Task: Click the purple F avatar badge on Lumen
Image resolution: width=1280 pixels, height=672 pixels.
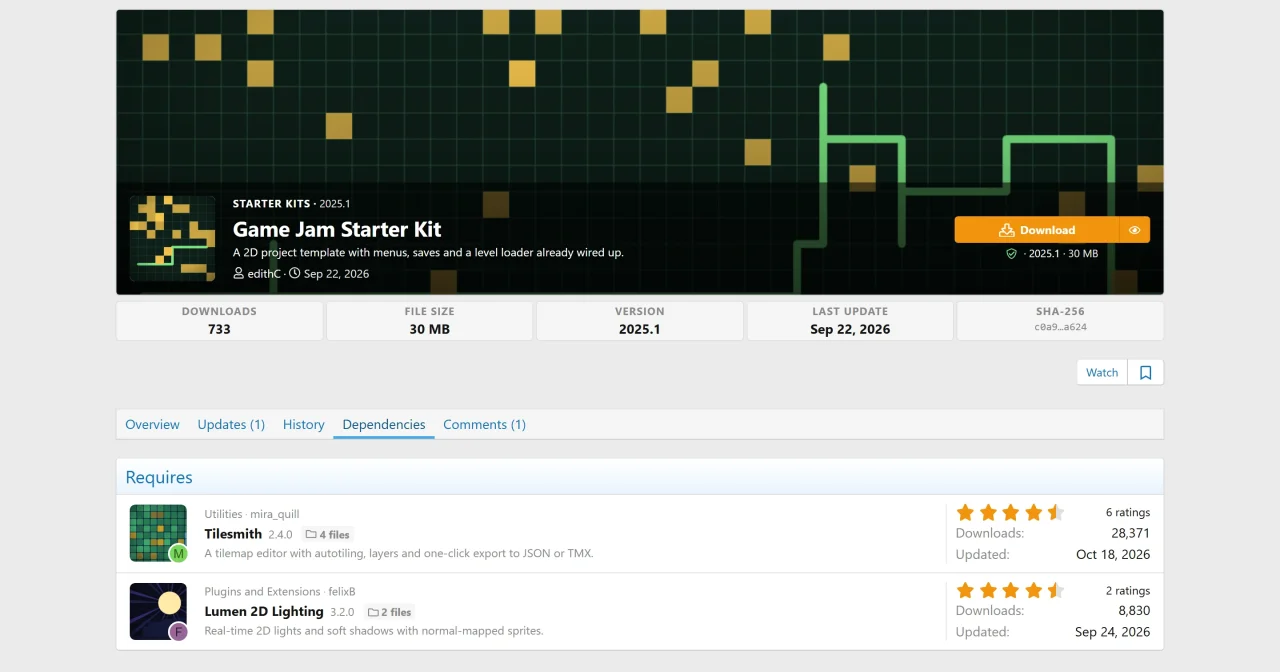Action: [179, 631]
